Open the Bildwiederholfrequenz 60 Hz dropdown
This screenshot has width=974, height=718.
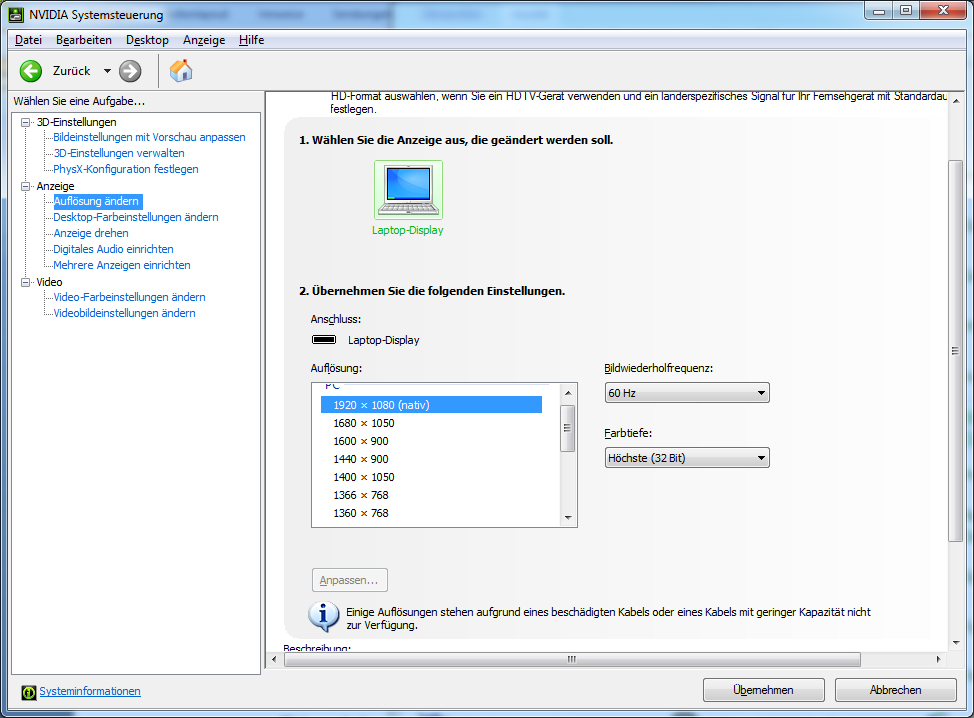tap(687, 393)
